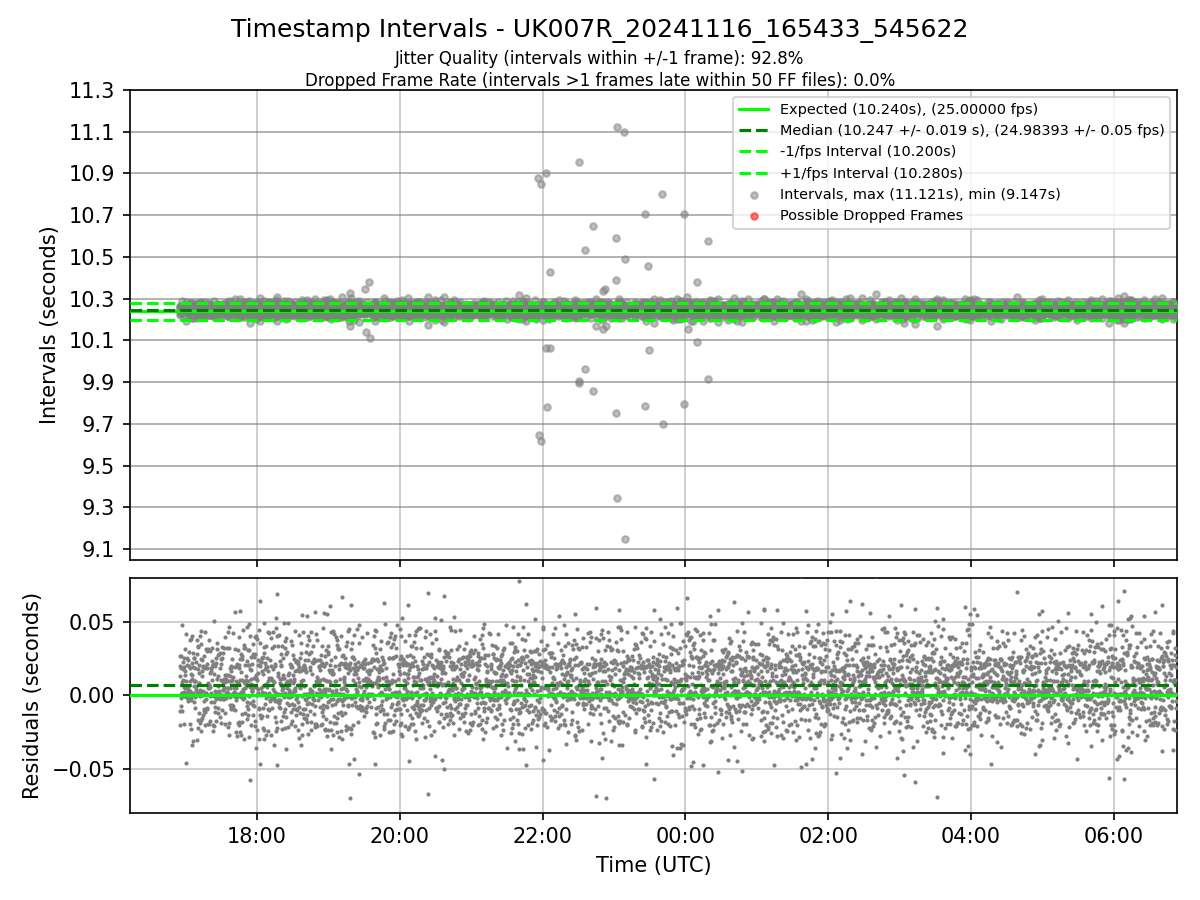
Task: Click the 11.1 tick on intervals axis
Action: [94, 133]
